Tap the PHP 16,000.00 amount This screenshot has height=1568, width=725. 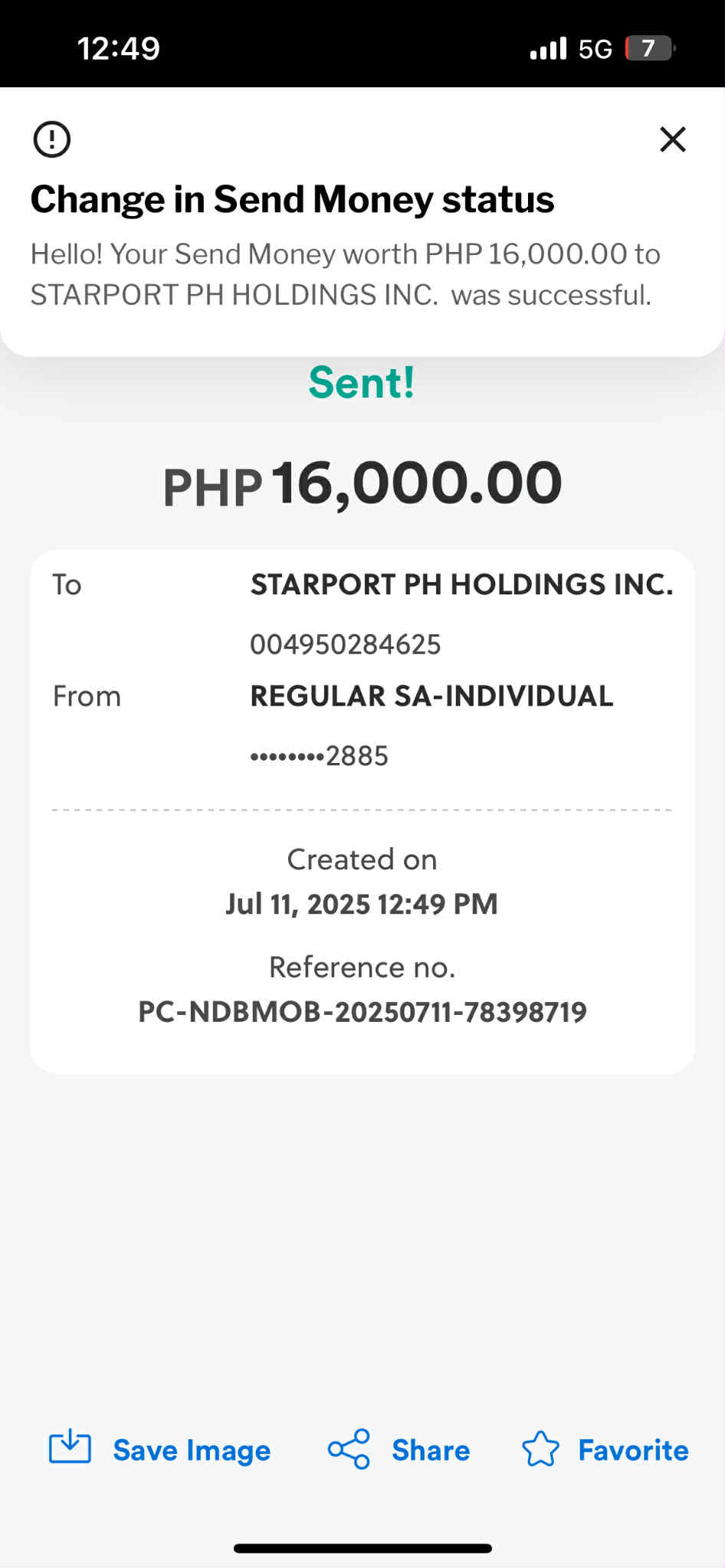click(x=362, y=484)
